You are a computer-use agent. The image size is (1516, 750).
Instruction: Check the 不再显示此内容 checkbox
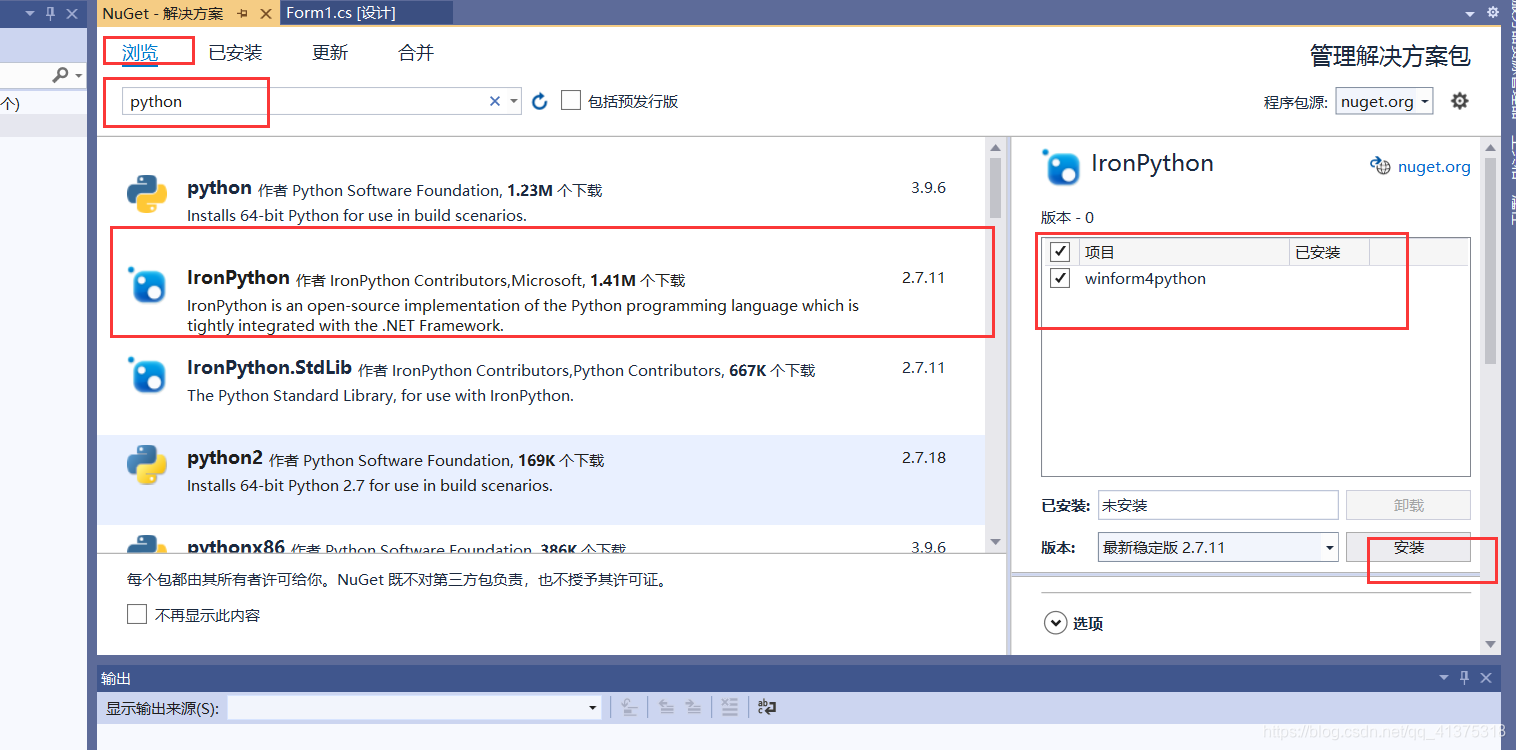pos(137,614)
